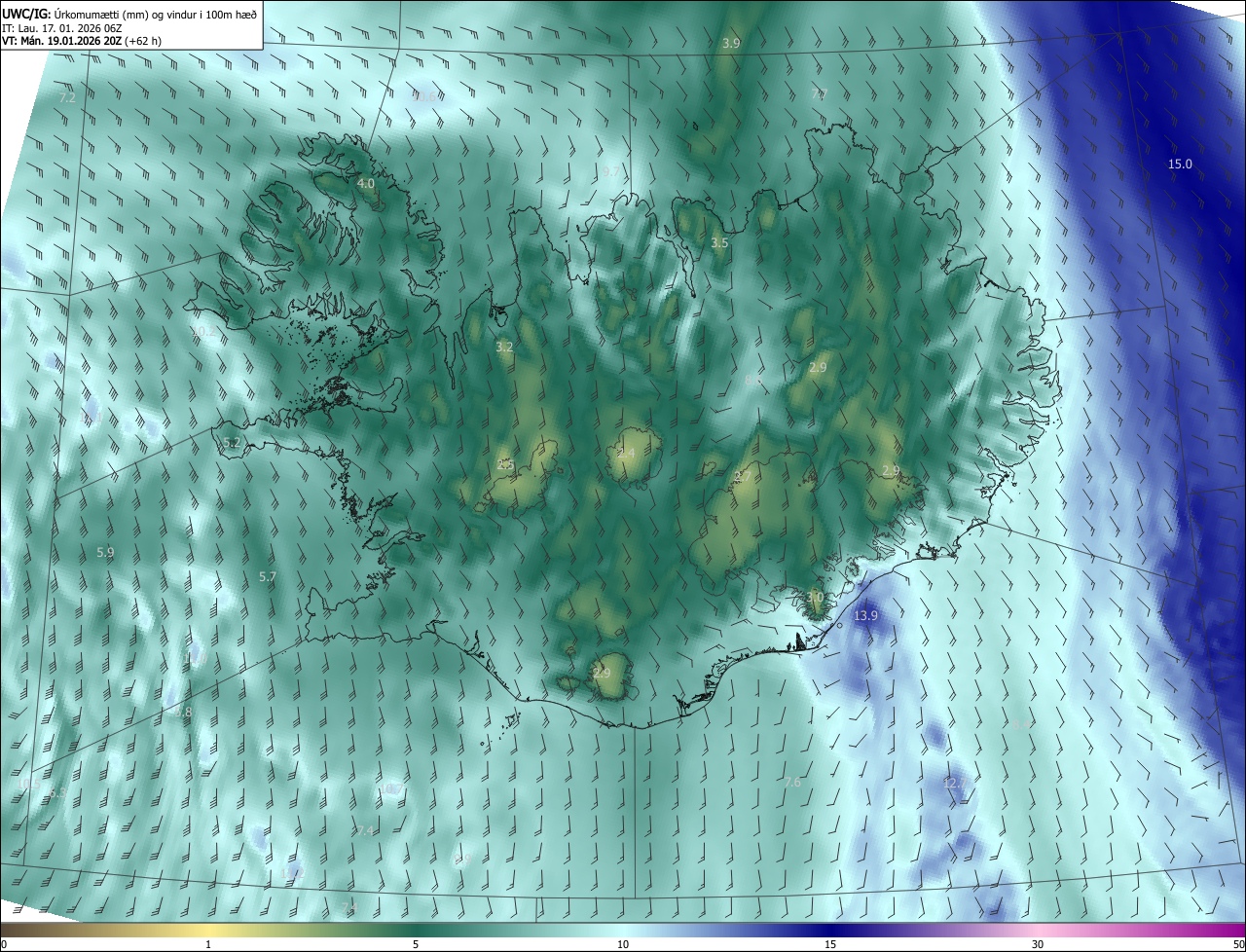Click the 5.2 value near Snæfellsnes

pyautogui.click(x=232, y=442)
